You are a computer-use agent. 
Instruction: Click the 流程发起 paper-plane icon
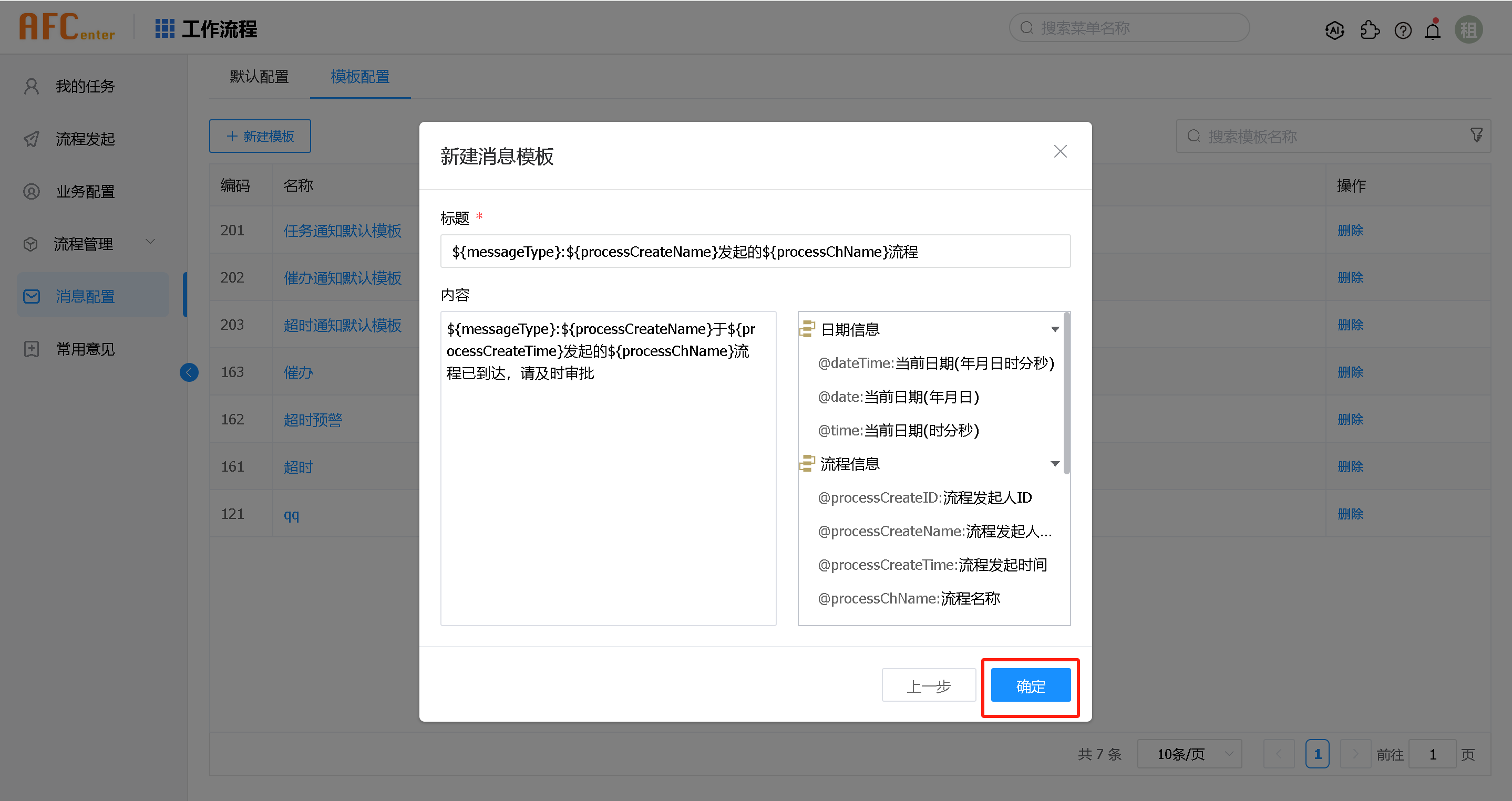click(31, 139)
